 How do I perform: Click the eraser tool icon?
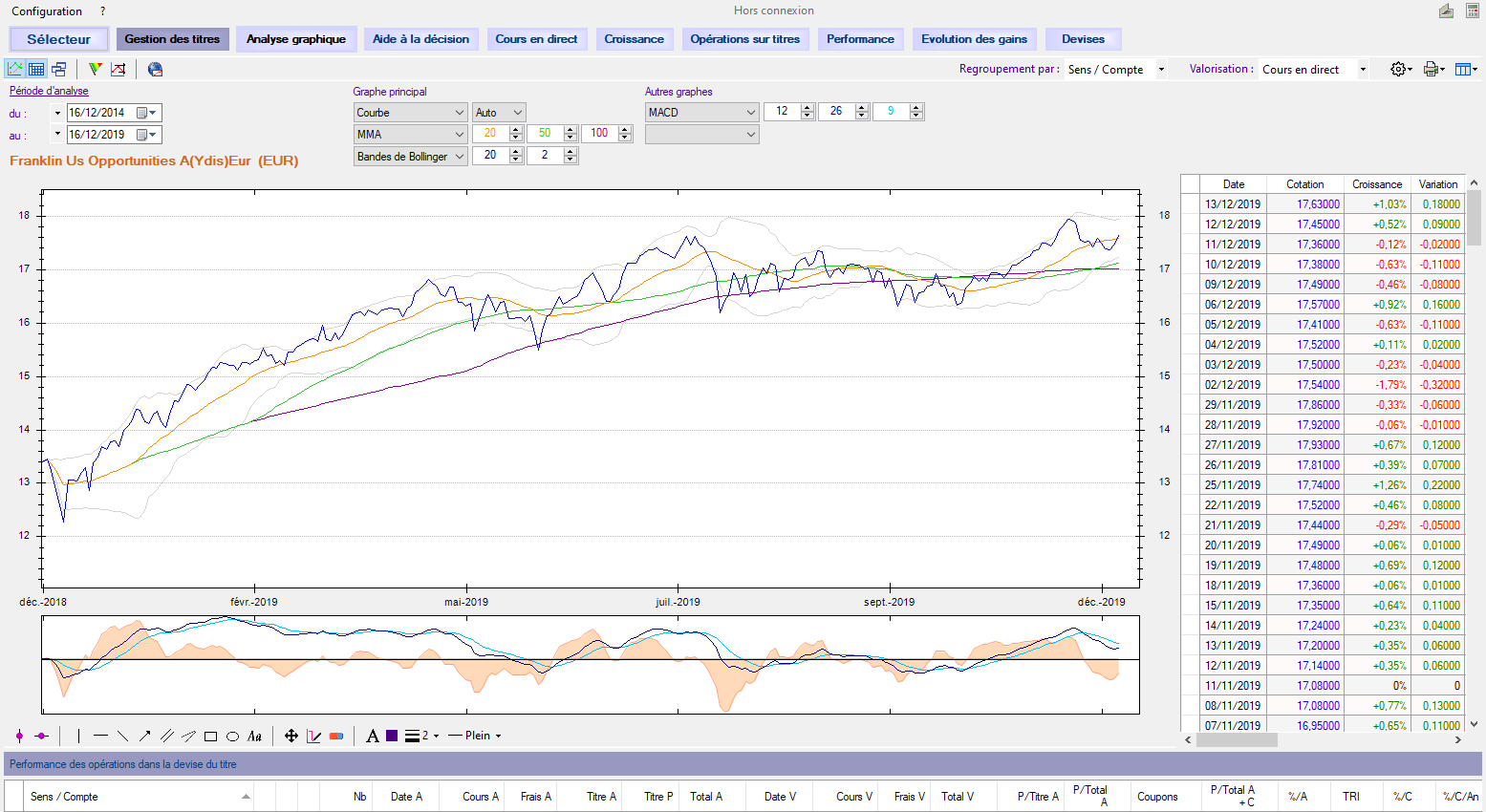335,736
